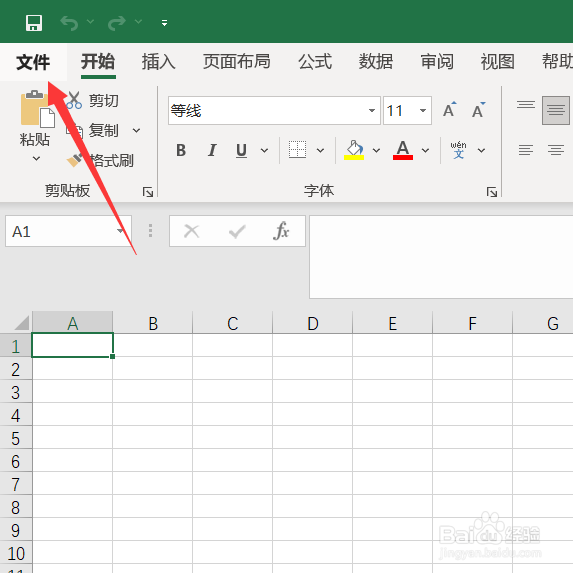The image size is (573, 573).
Task: Switch to the 数据 (Data) tab
Action: pos(376,61)
